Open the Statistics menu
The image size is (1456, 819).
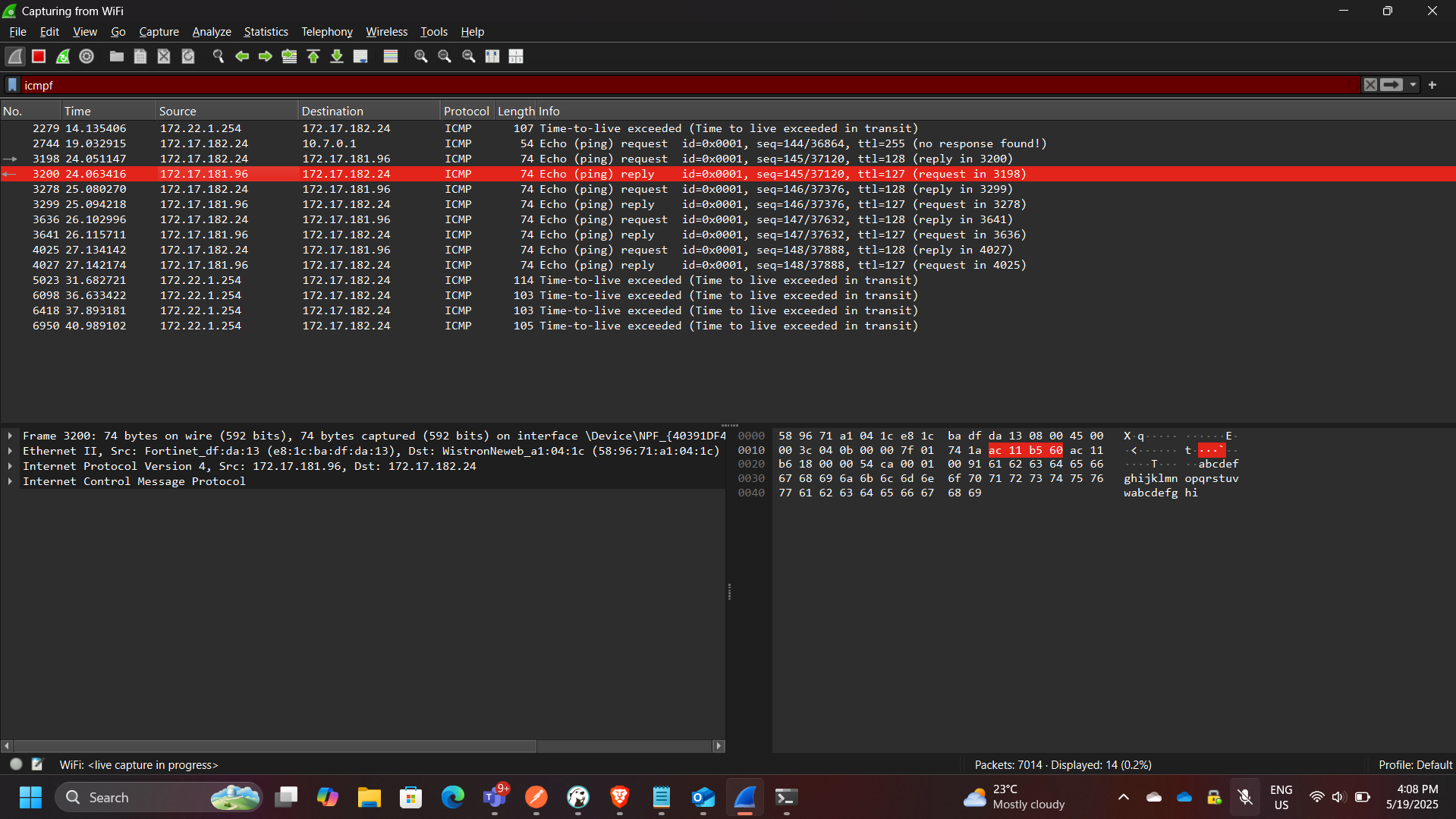pyautogui.click(x=265, y=31)
